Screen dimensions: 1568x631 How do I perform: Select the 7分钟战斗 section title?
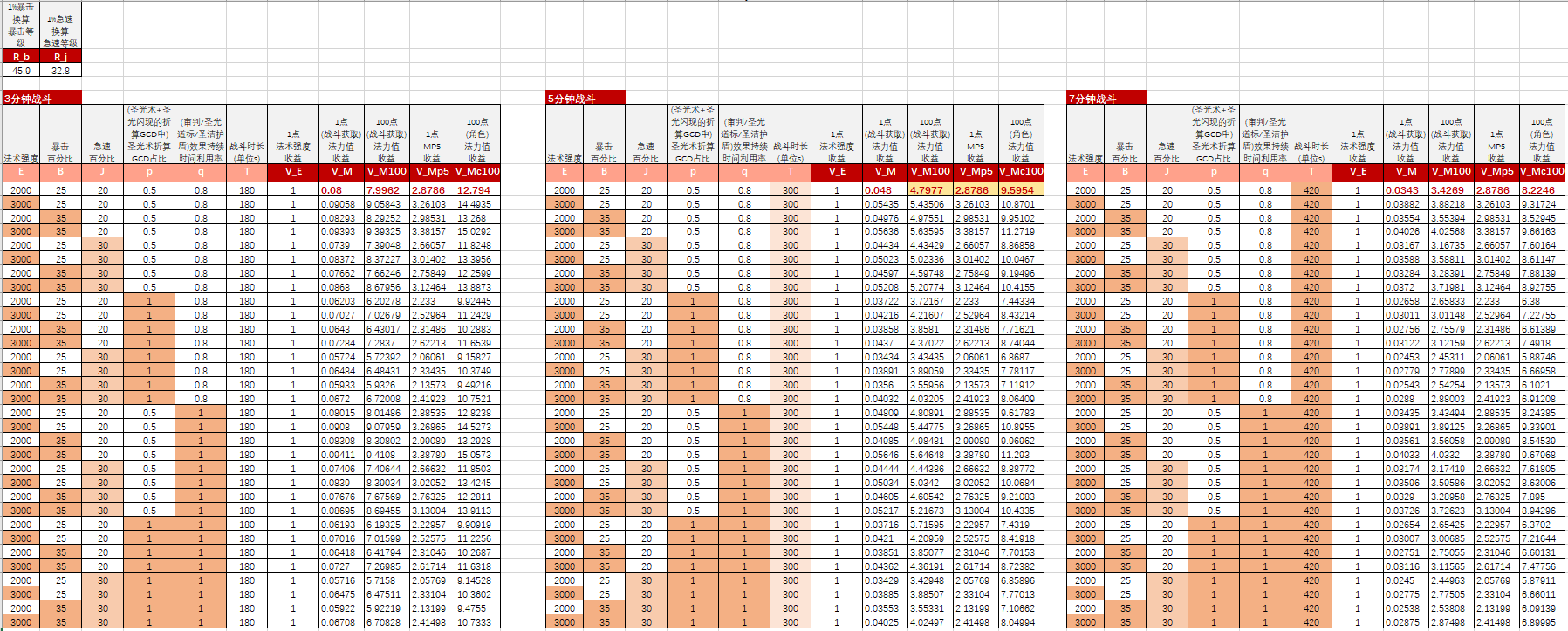pyautogui.click(x=1106, y=99)
